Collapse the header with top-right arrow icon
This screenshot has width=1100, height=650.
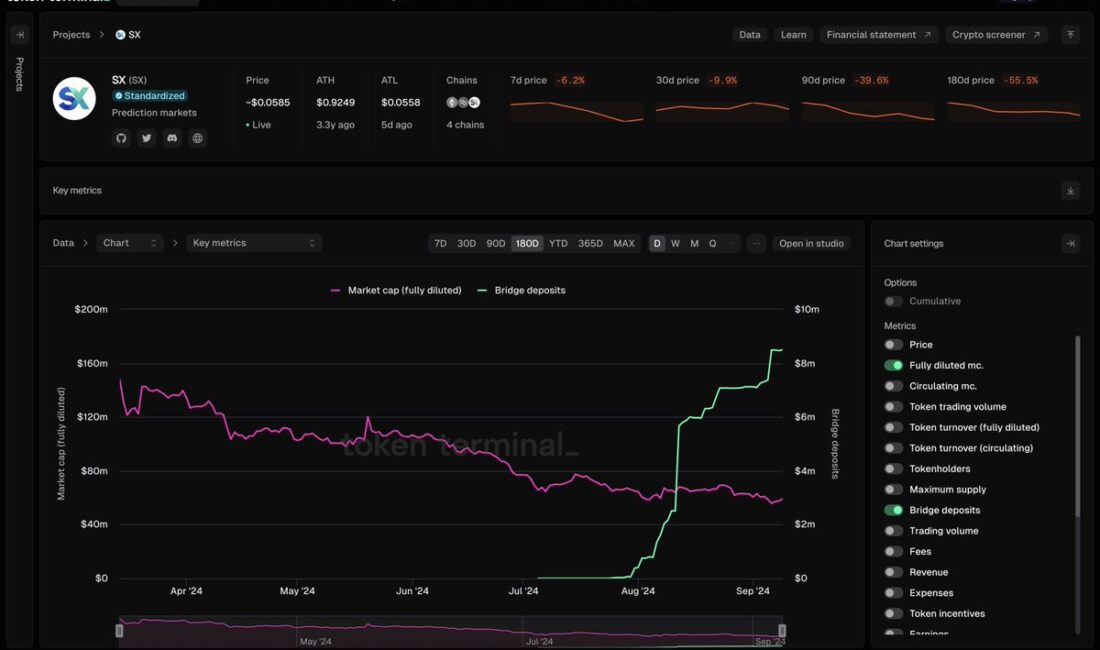click(1070, 34)
